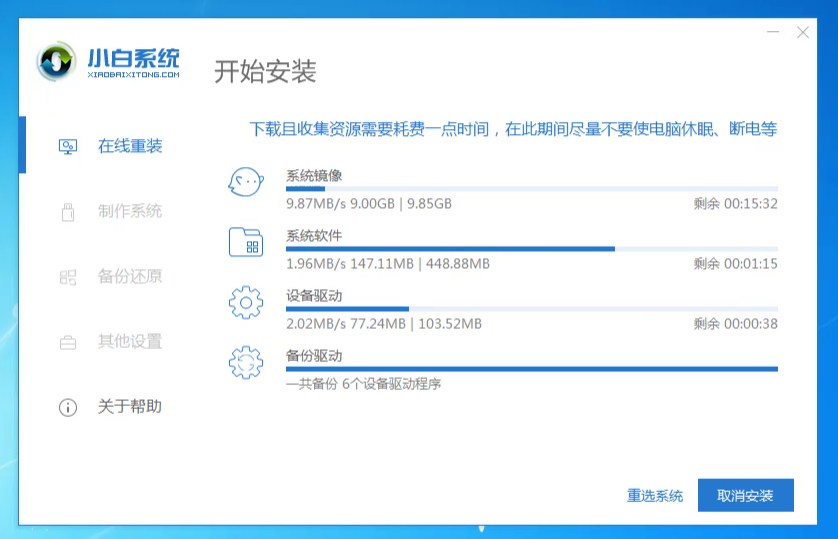Click the 系统镜像 chat face icon
This screenshot has width=838, height=539.
coord(246,182)
